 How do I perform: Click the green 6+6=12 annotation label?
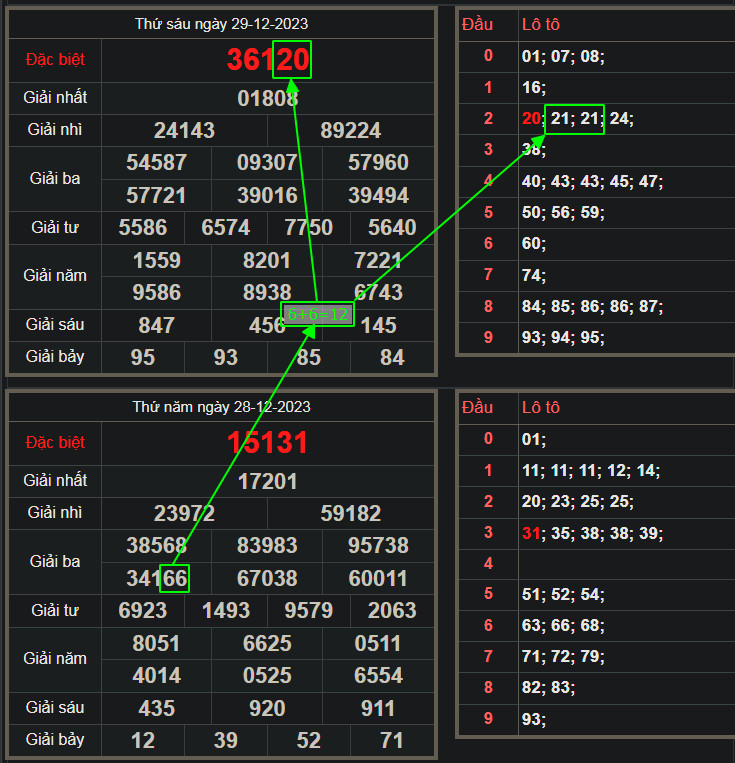pyautogui.click(x=317, y=313)
